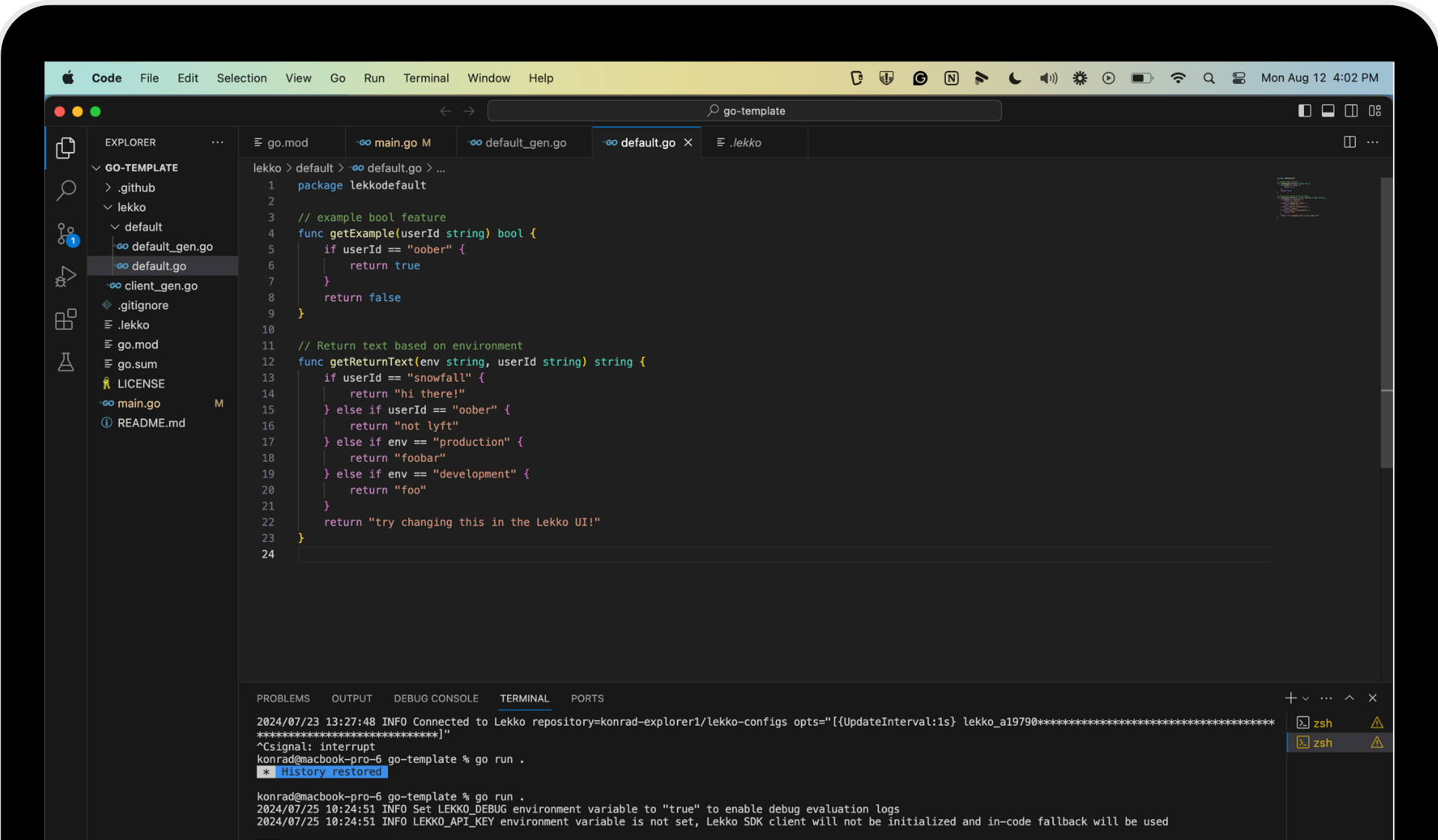
Task: Open the Testing flask view
Action: pyautogui.click(x=66, y=362)
